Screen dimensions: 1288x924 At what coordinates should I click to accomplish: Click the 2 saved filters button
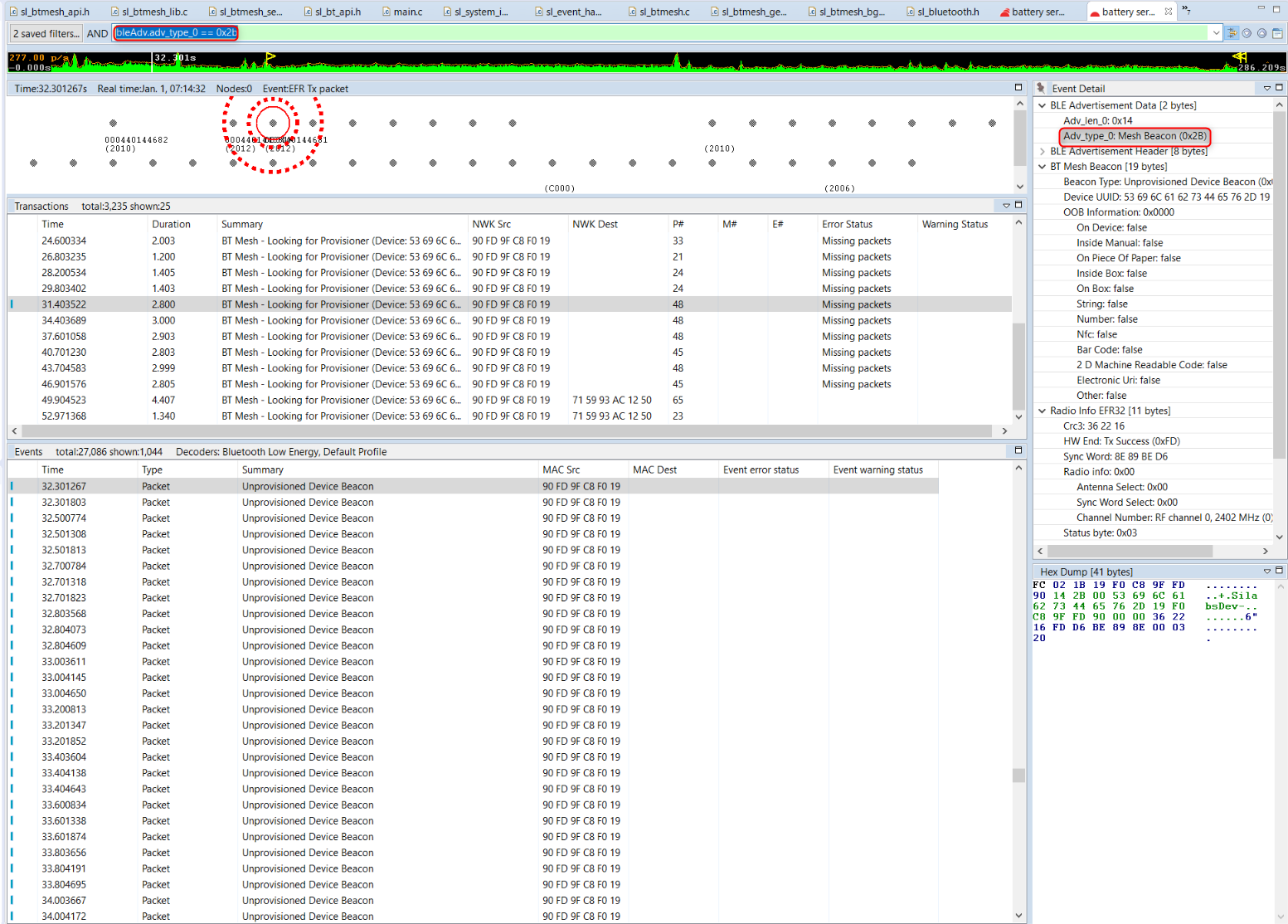coord(46,33)
